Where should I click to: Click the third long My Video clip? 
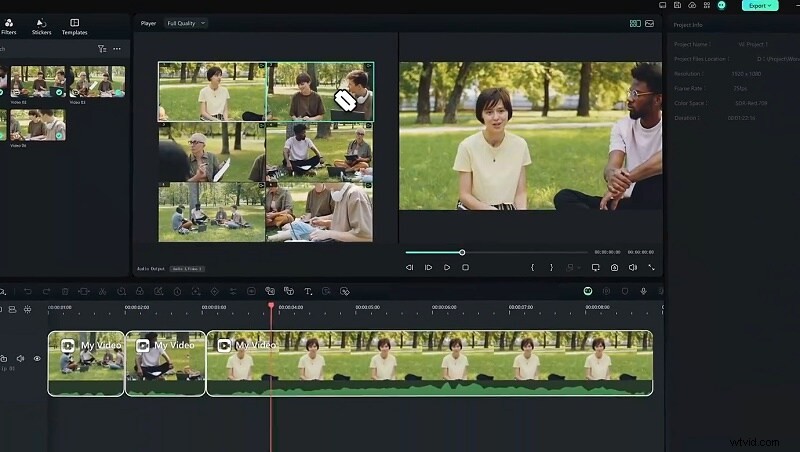tap(430, 363)
